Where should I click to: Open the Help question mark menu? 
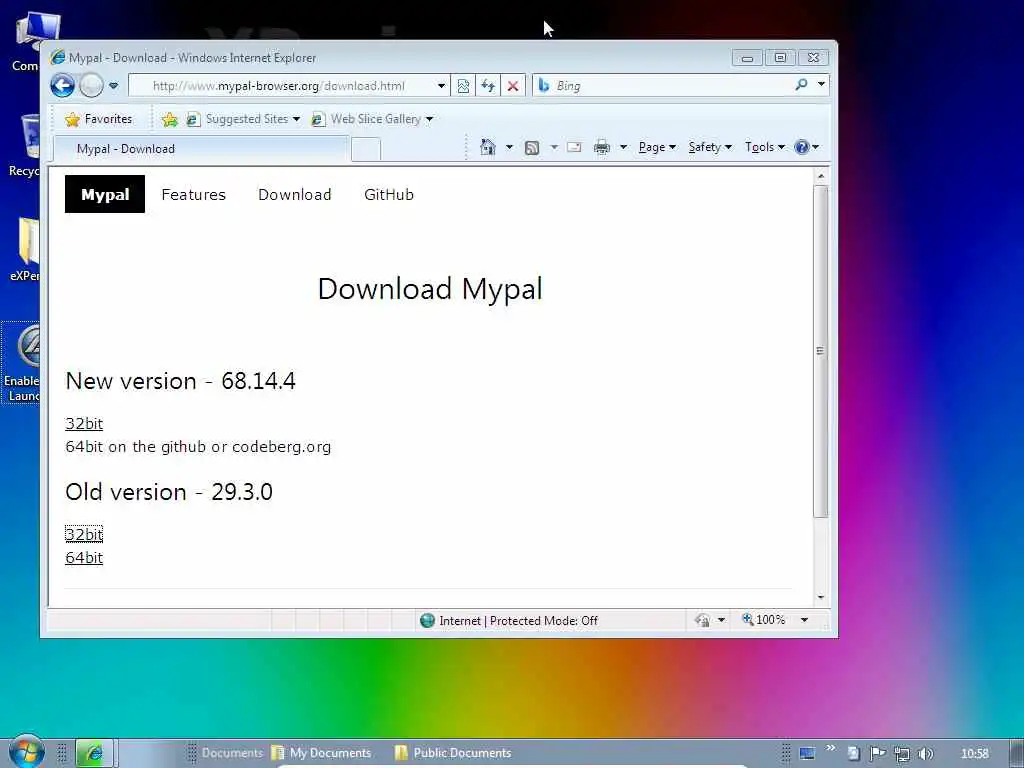coord(807,147)
